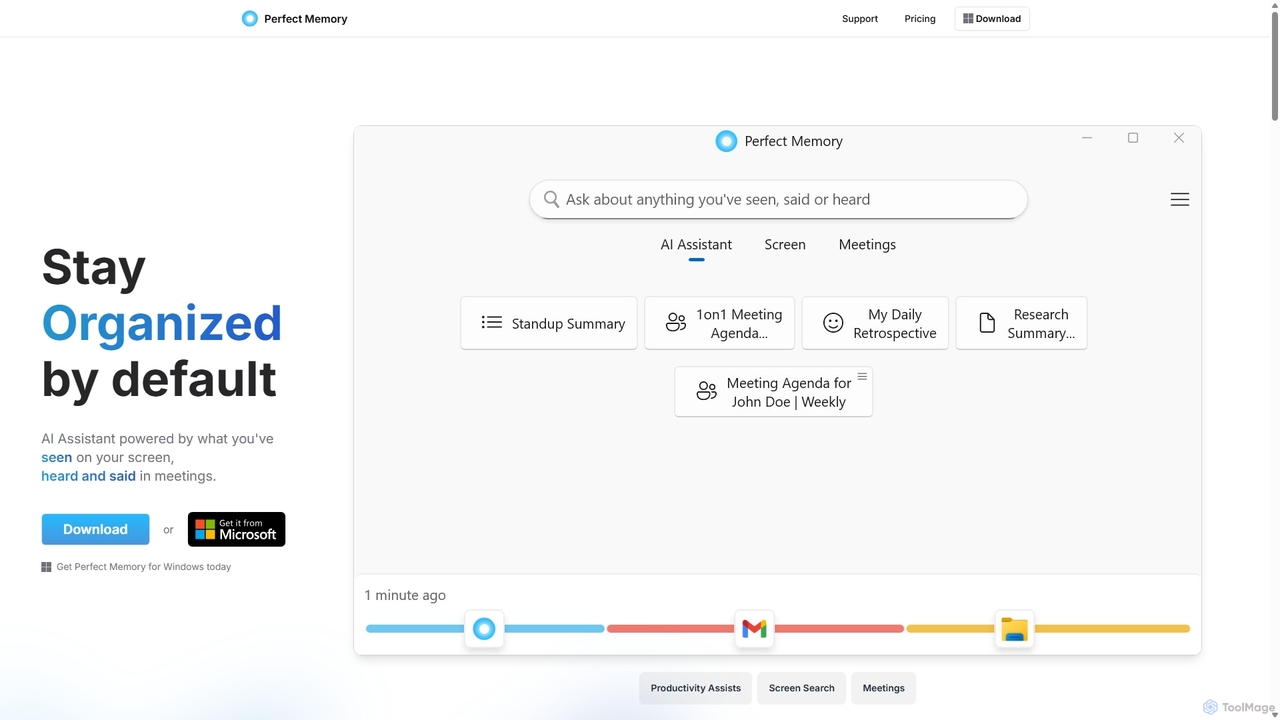
Task: Click the File Explorer marker on timeline
Action: [x=1015, y=629]
